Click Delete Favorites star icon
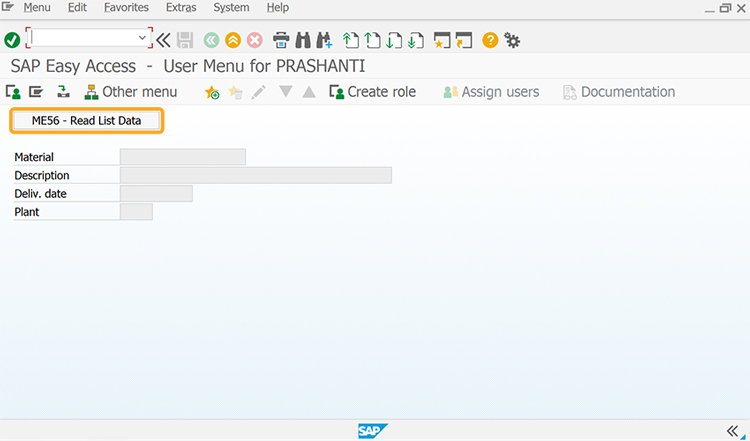The image size is (750, 441). 235,92
